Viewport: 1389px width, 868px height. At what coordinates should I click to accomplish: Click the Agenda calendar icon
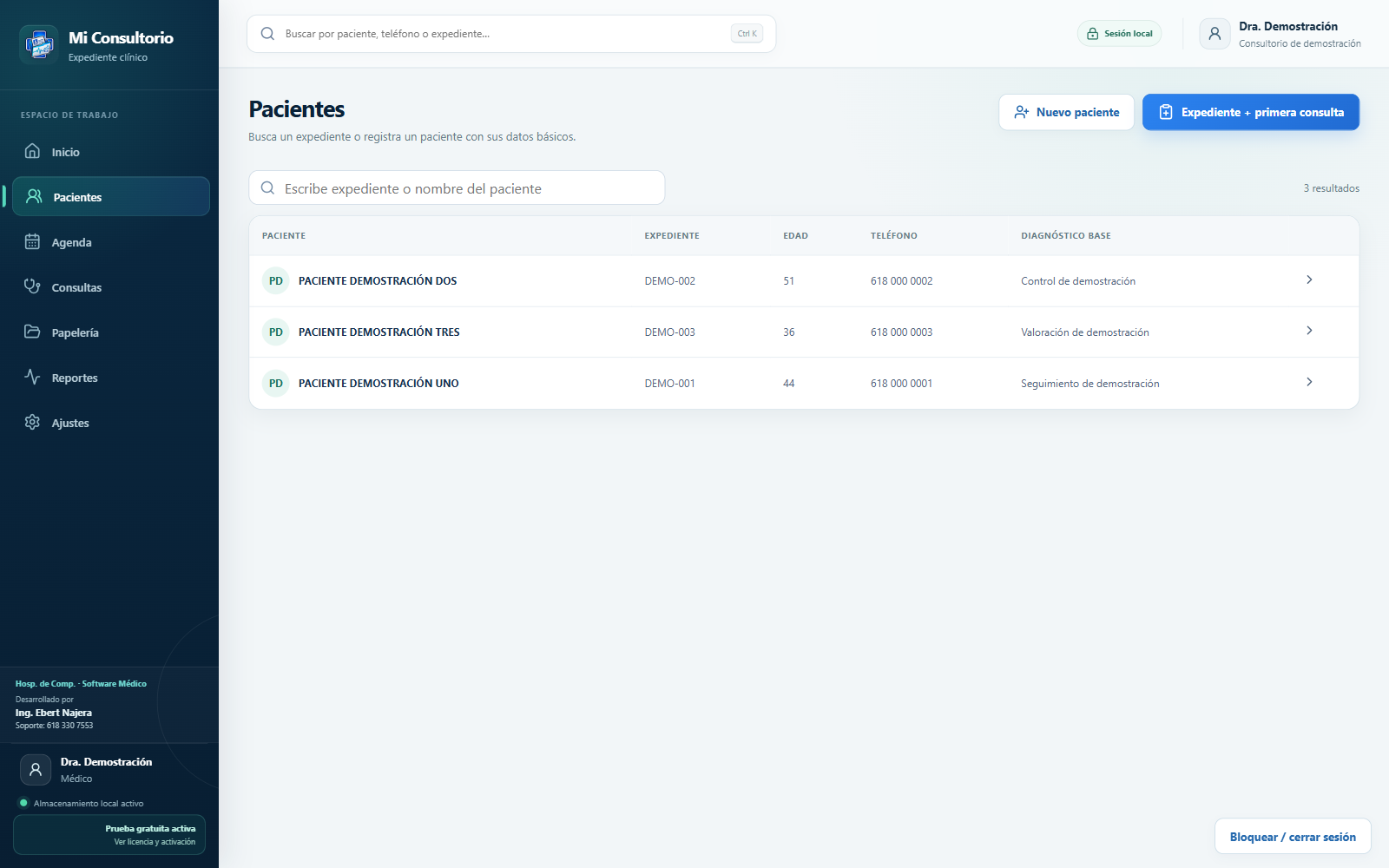(x=32, y=241)
